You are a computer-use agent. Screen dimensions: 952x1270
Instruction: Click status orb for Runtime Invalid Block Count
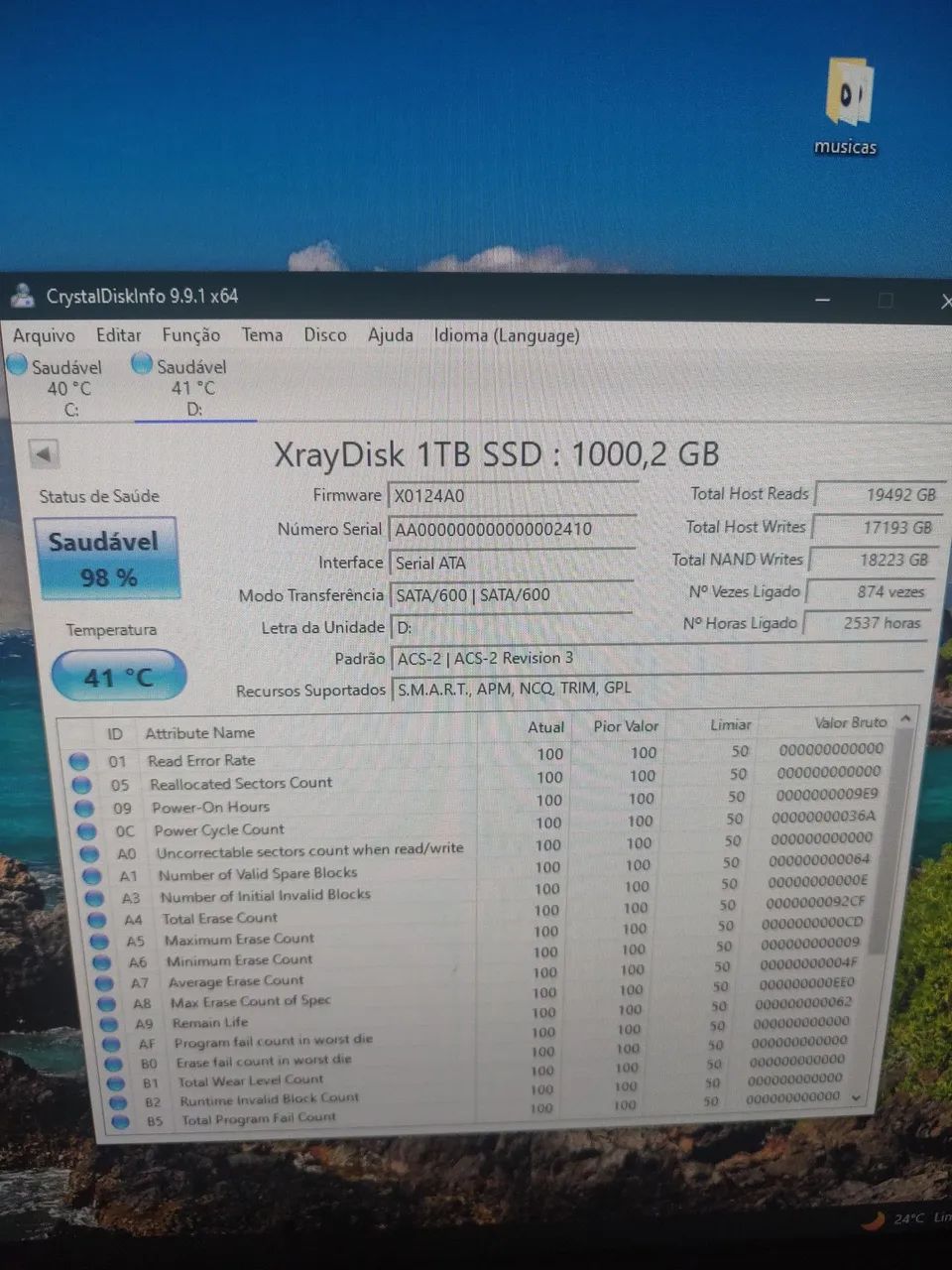point(118,1103)
